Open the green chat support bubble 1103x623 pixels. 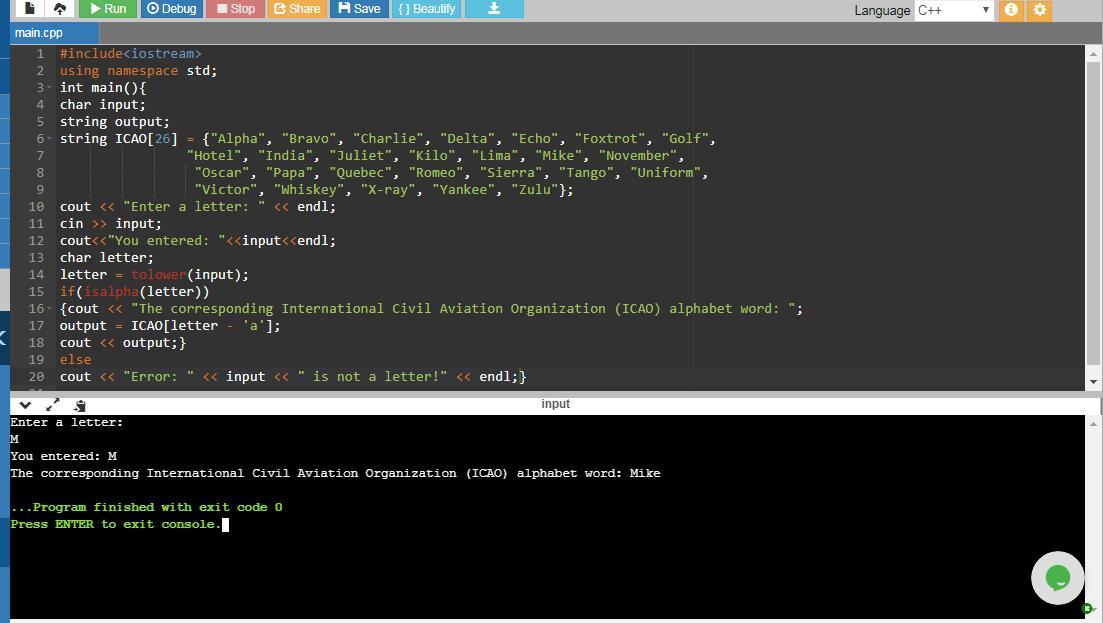point(1057,577)
